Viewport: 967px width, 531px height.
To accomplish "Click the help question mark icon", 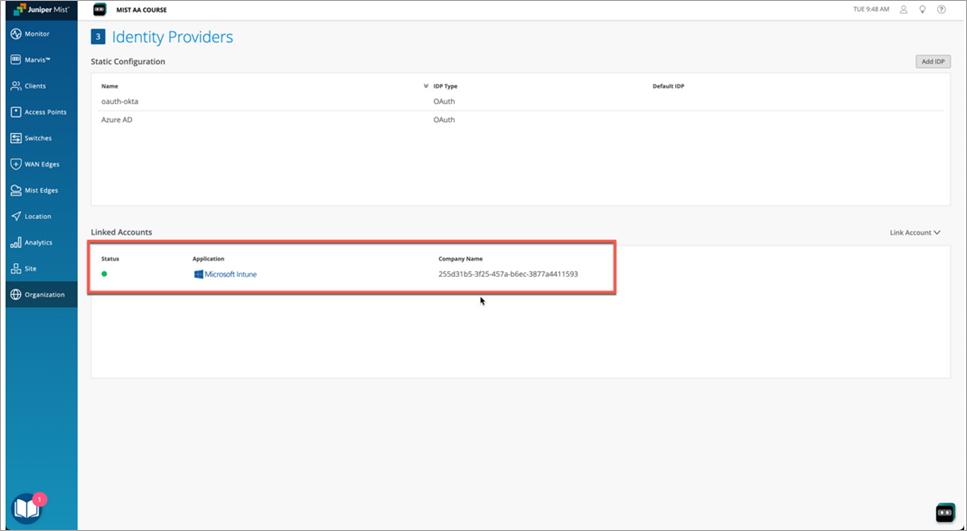I will (941, 9).
